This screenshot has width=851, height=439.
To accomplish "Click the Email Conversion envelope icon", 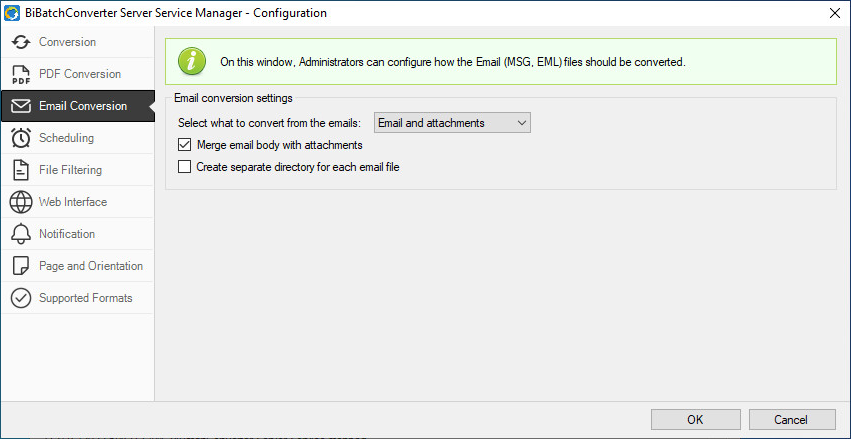I will (21, 106).
